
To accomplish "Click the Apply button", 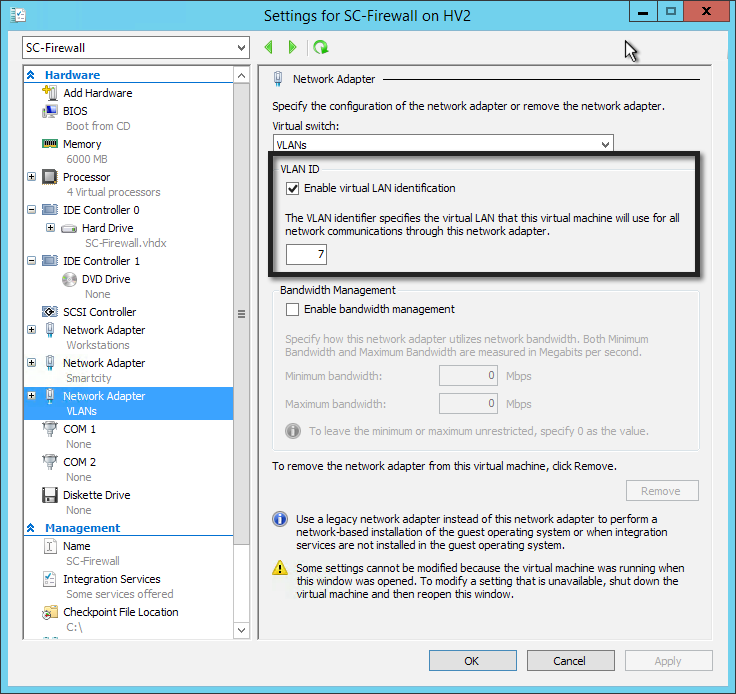I will click(668, 661).
